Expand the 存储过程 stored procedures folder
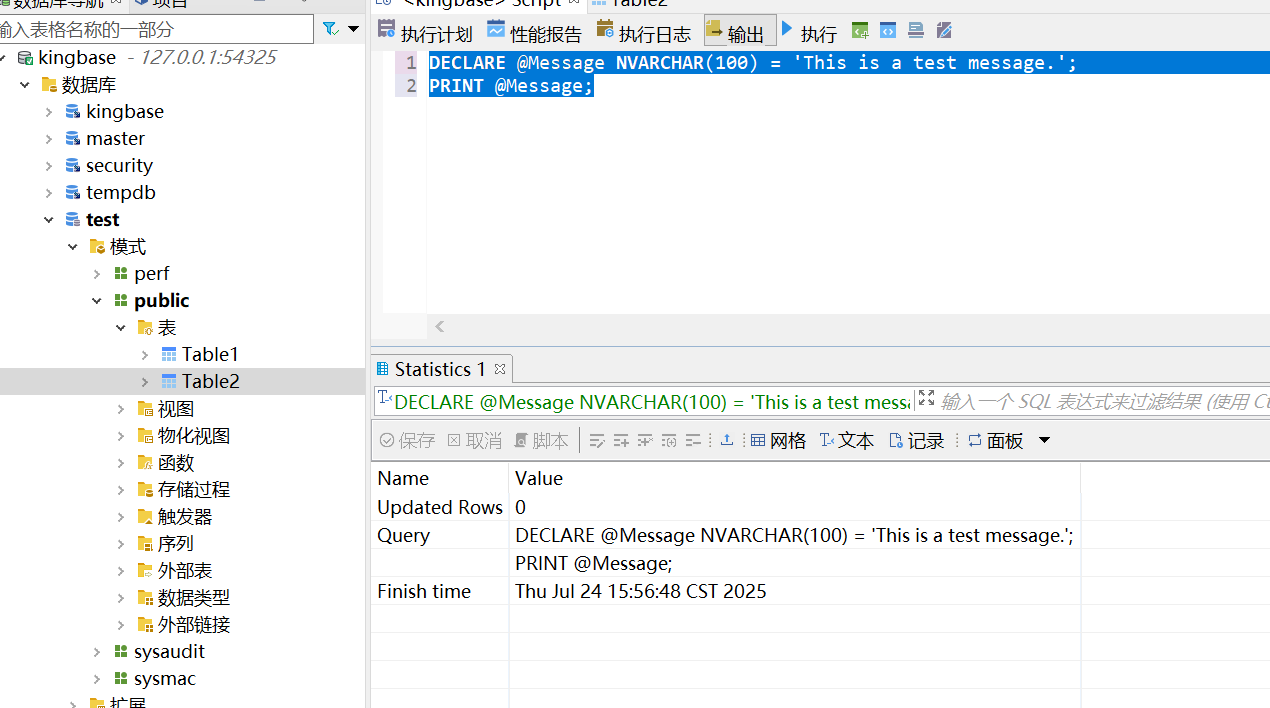The height and width of the screenshot is (708, 1270). [x=121, y=490]
